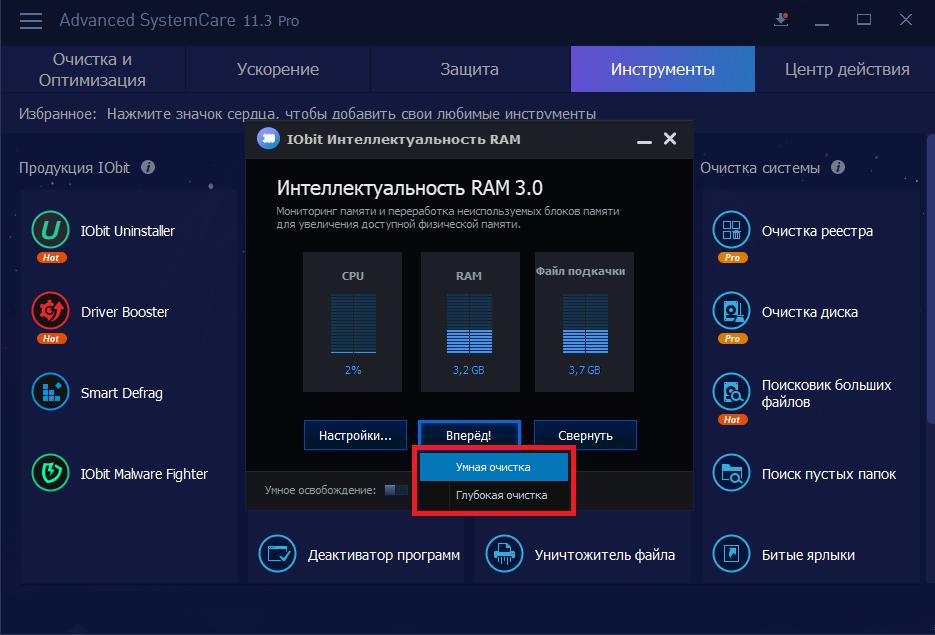935x635 pixels.
Task: Click the Битые ярлыки label
Action: click(808, 555)
